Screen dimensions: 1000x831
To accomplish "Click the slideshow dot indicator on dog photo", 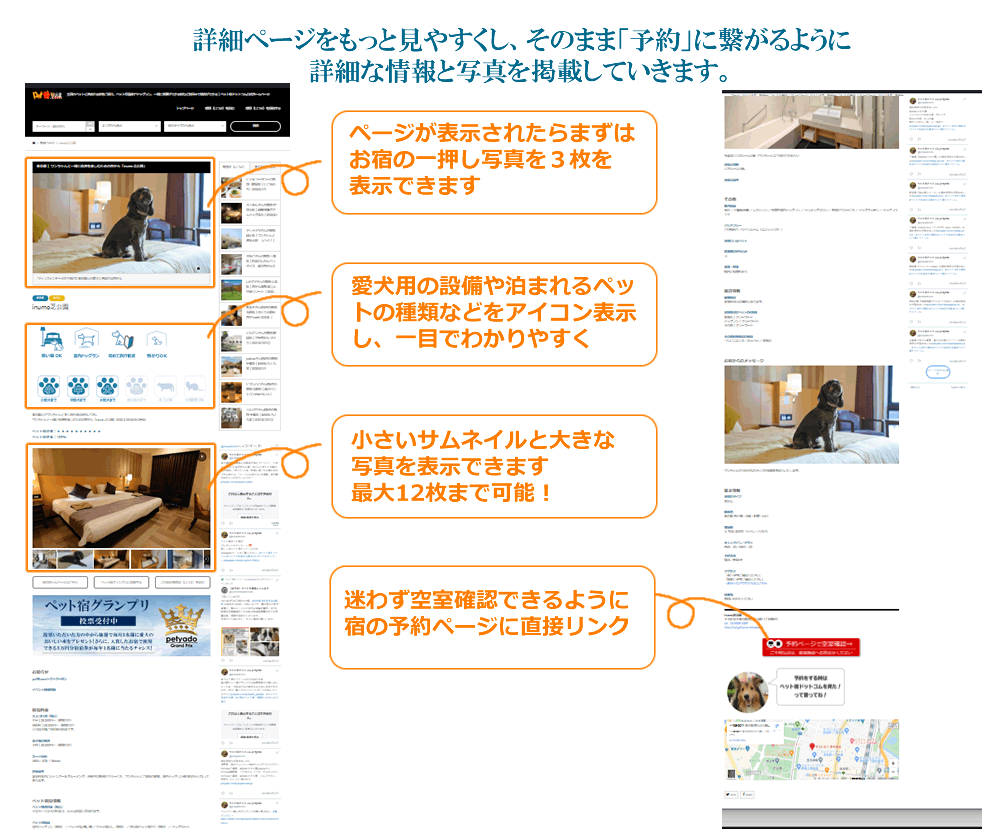I will click(x=197, y=269).
